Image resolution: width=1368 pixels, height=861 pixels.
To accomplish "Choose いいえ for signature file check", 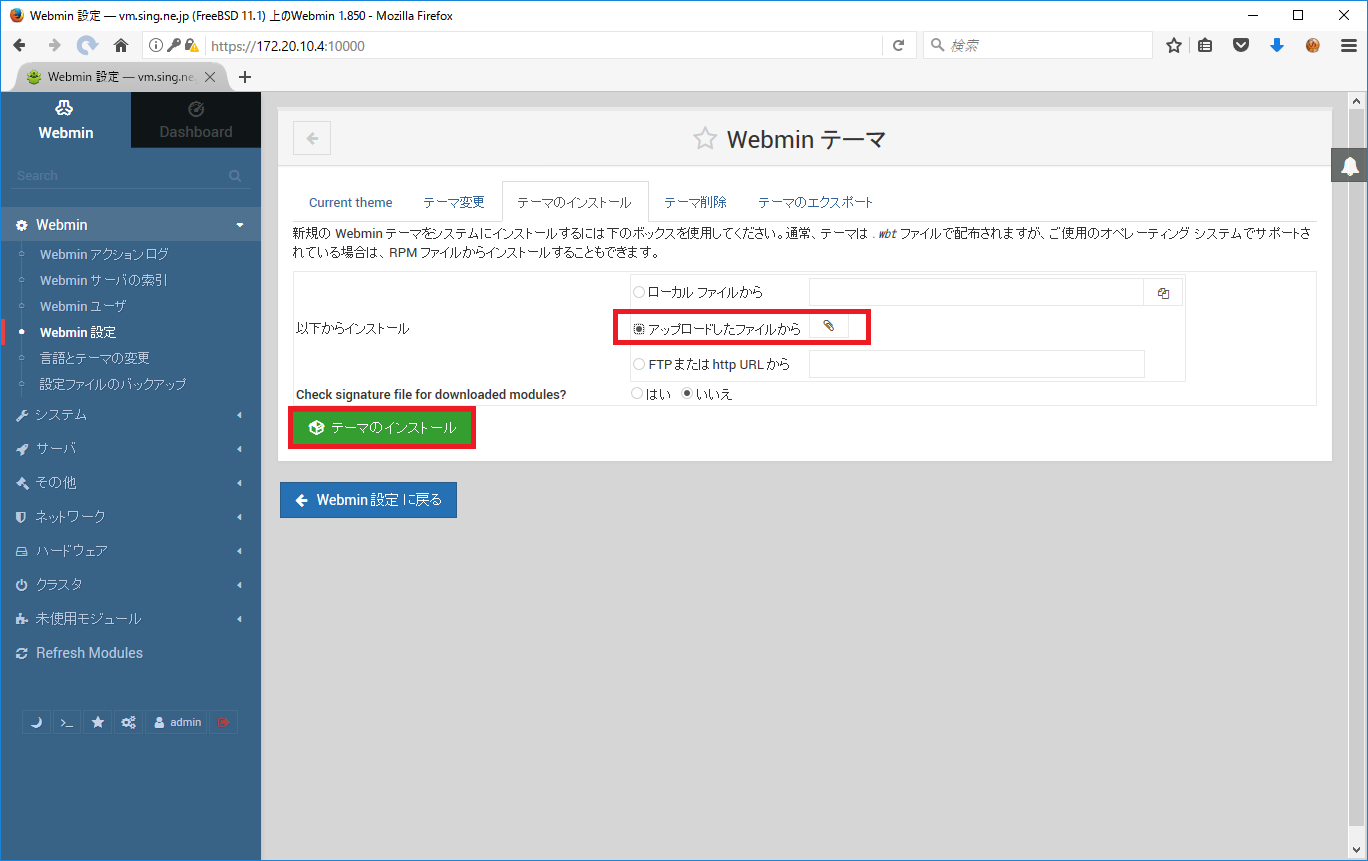I will click(687, 394).
